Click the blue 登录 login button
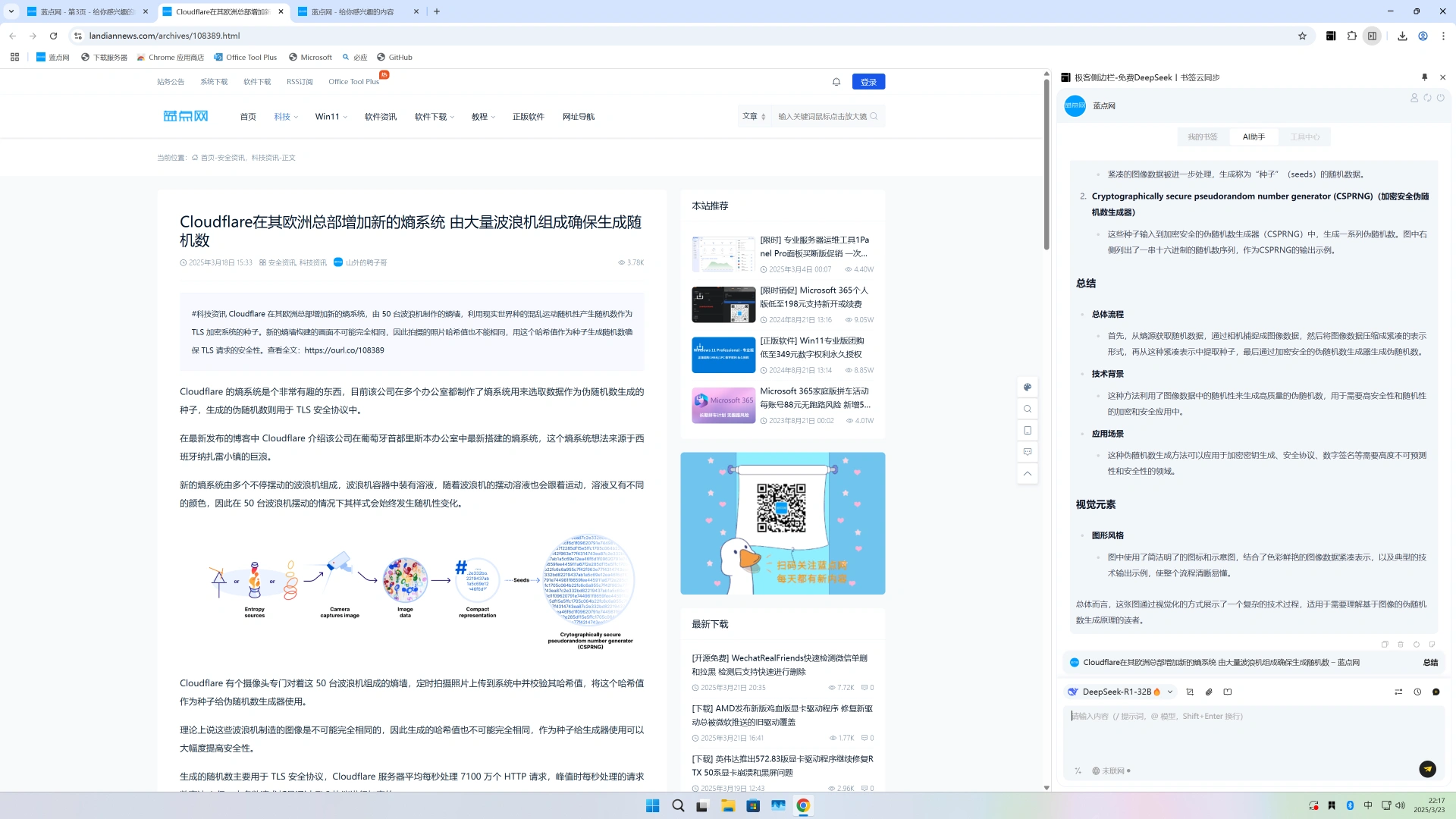This screenshot has width=1456, height=819. [868, 82]
